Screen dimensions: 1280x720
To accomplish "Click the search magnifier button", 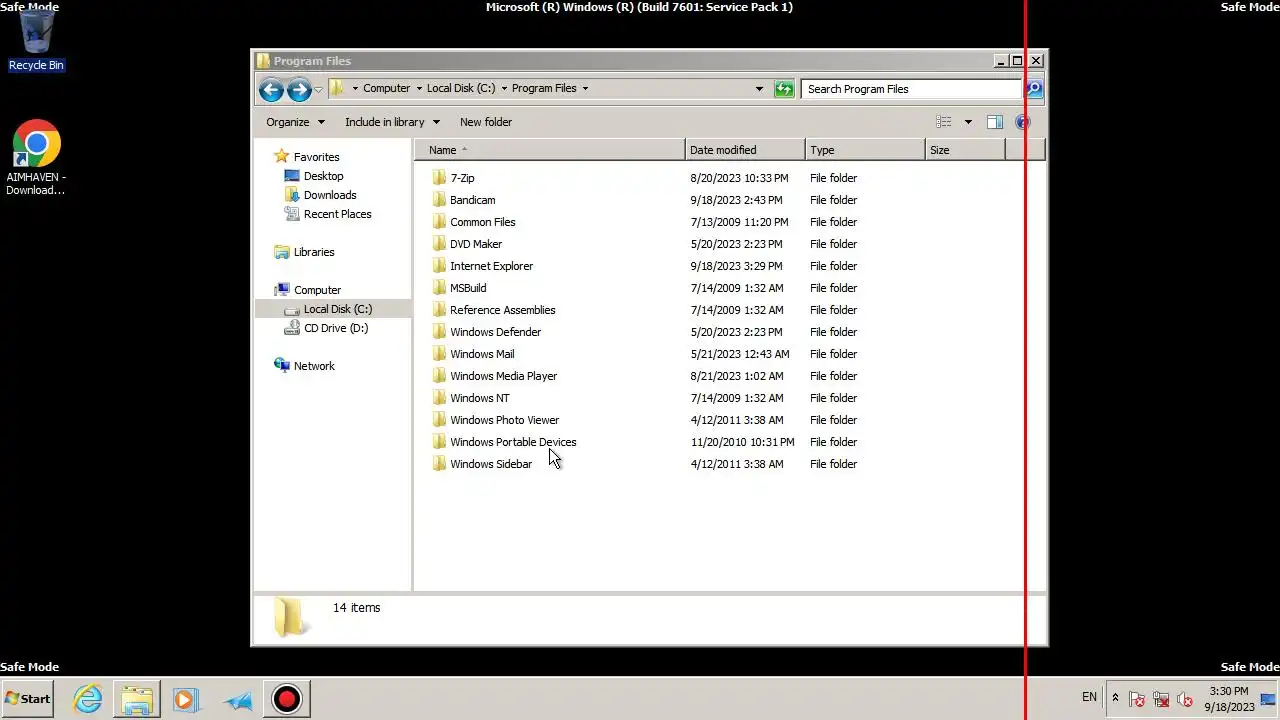I will coord(1034,89).
